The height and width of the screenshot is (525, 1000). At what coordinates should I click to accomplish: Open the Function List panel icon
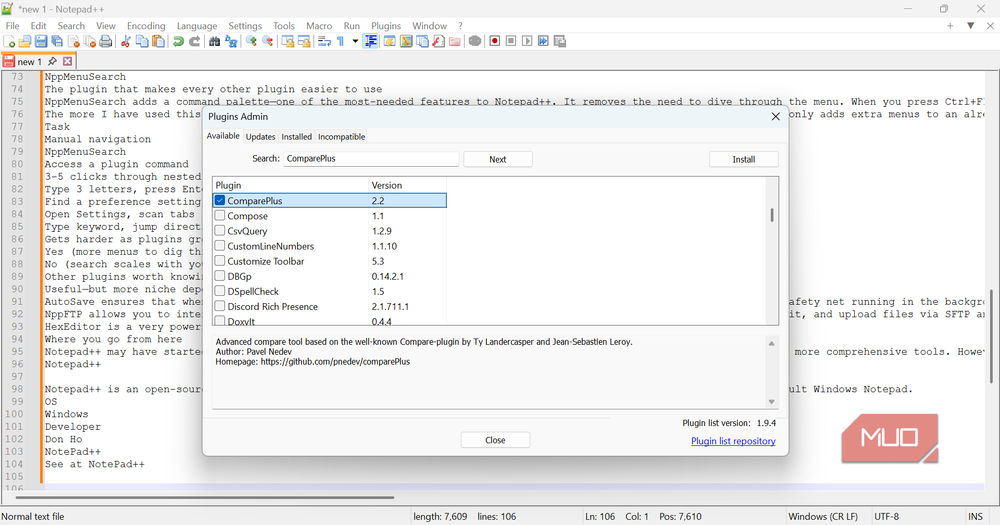click(438, 41)
